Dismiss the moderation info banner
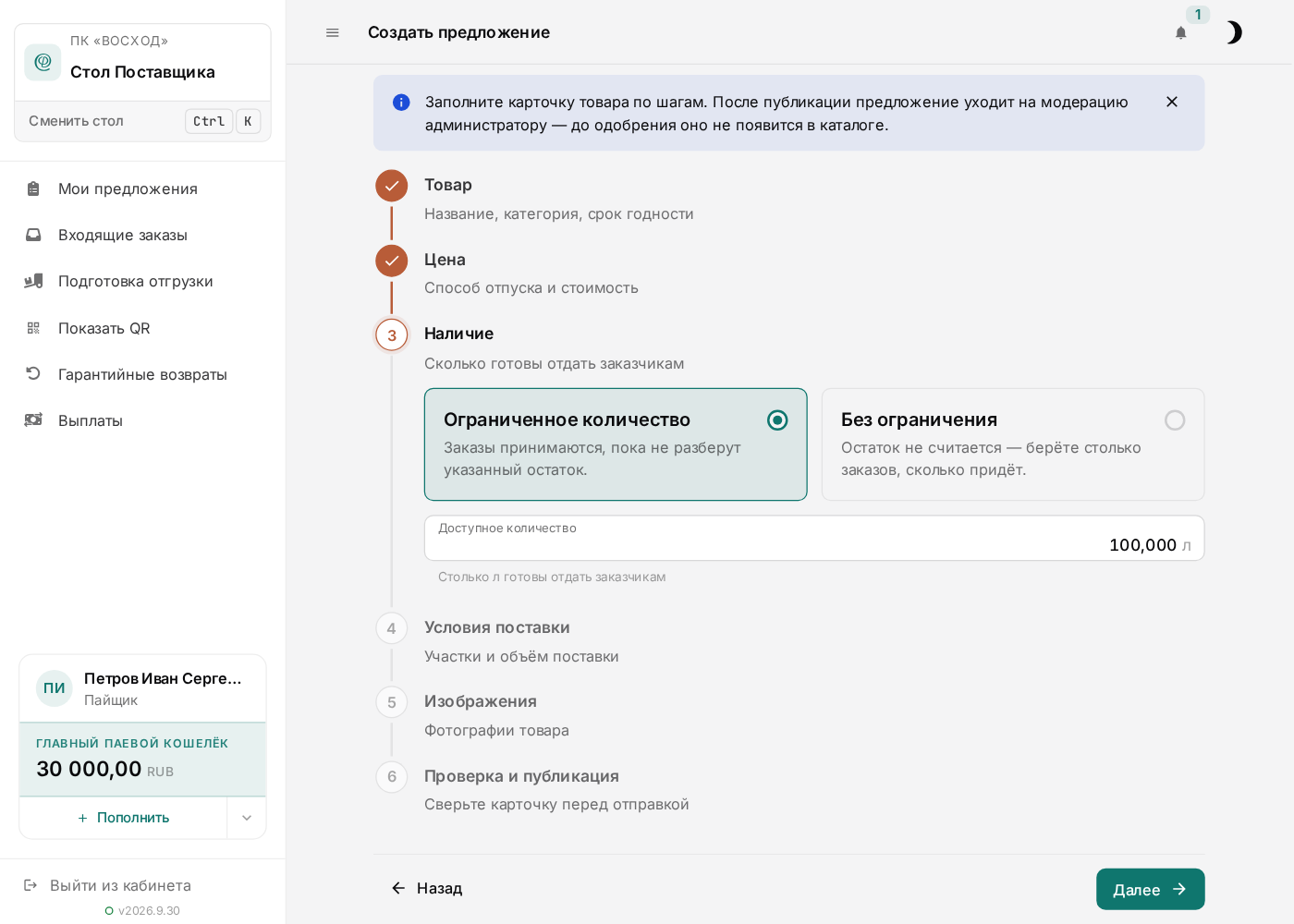The height and width of the screenshot is (924, 1294). click(x=1172, y=102)
